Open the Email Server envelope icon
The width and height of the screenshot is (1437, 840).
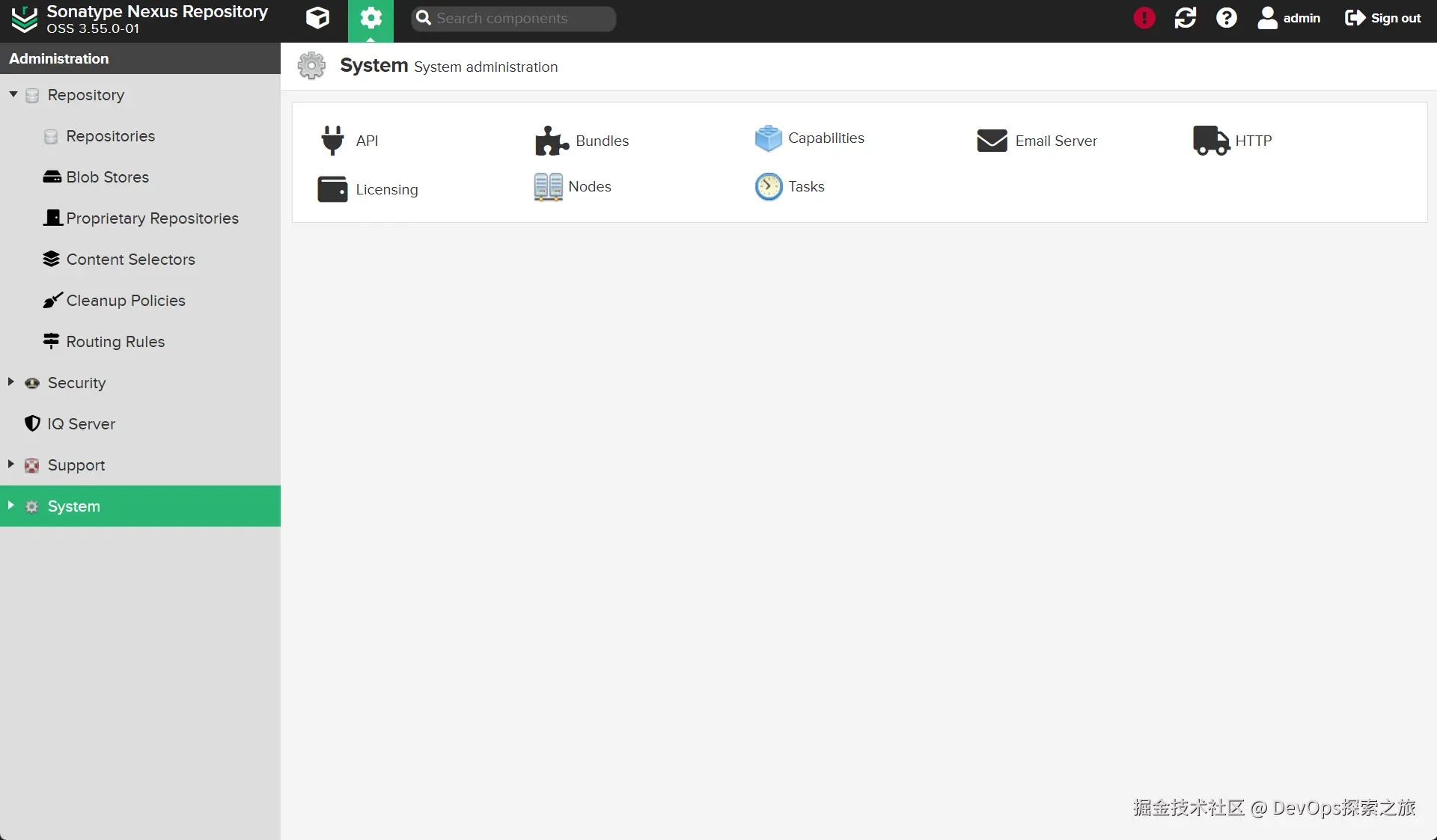click(992, 141)
